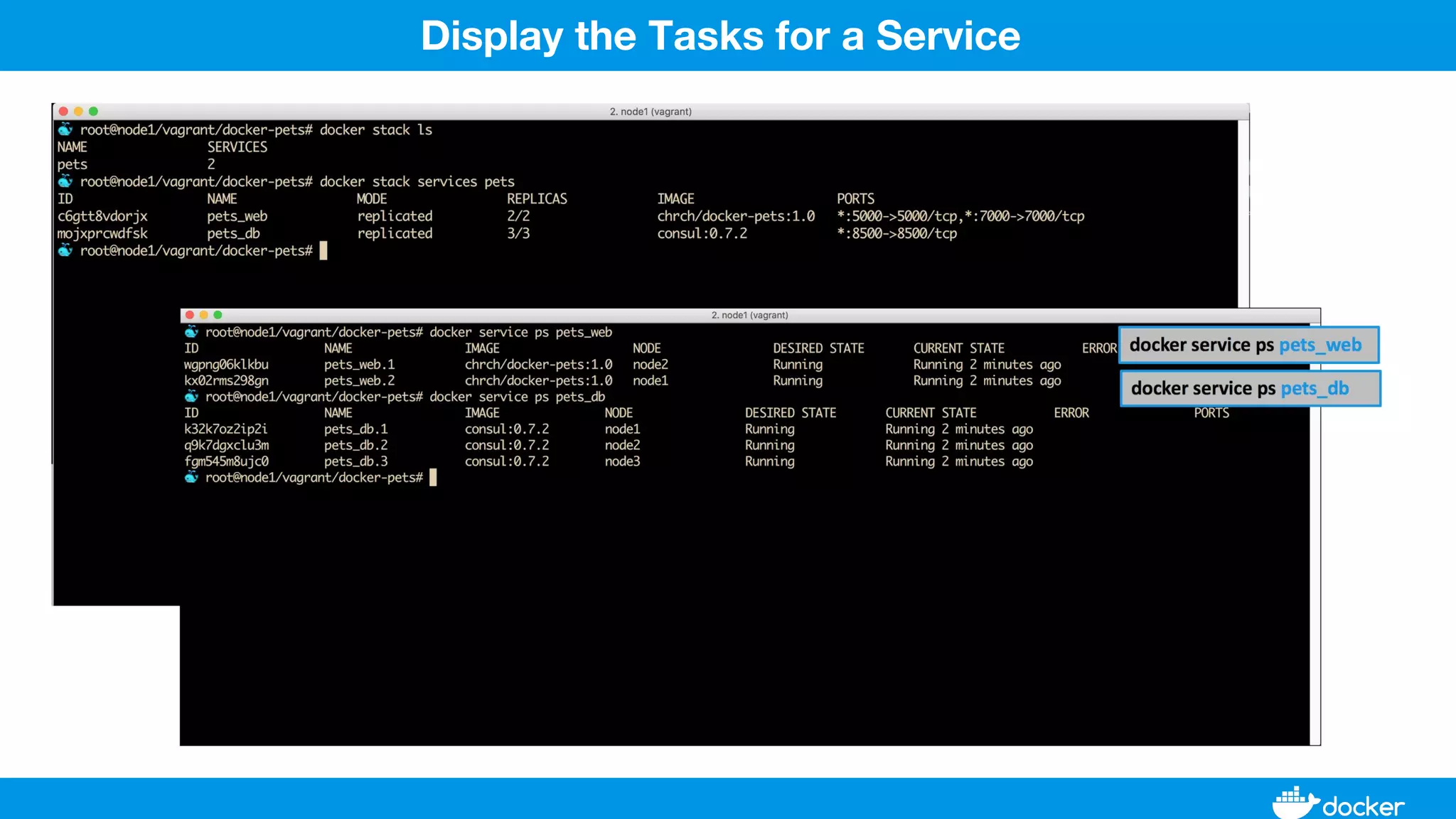Click whale icon on the last front-terminal prompt
The width and height of the screenshot is (1456, 819).
point(191,477)
